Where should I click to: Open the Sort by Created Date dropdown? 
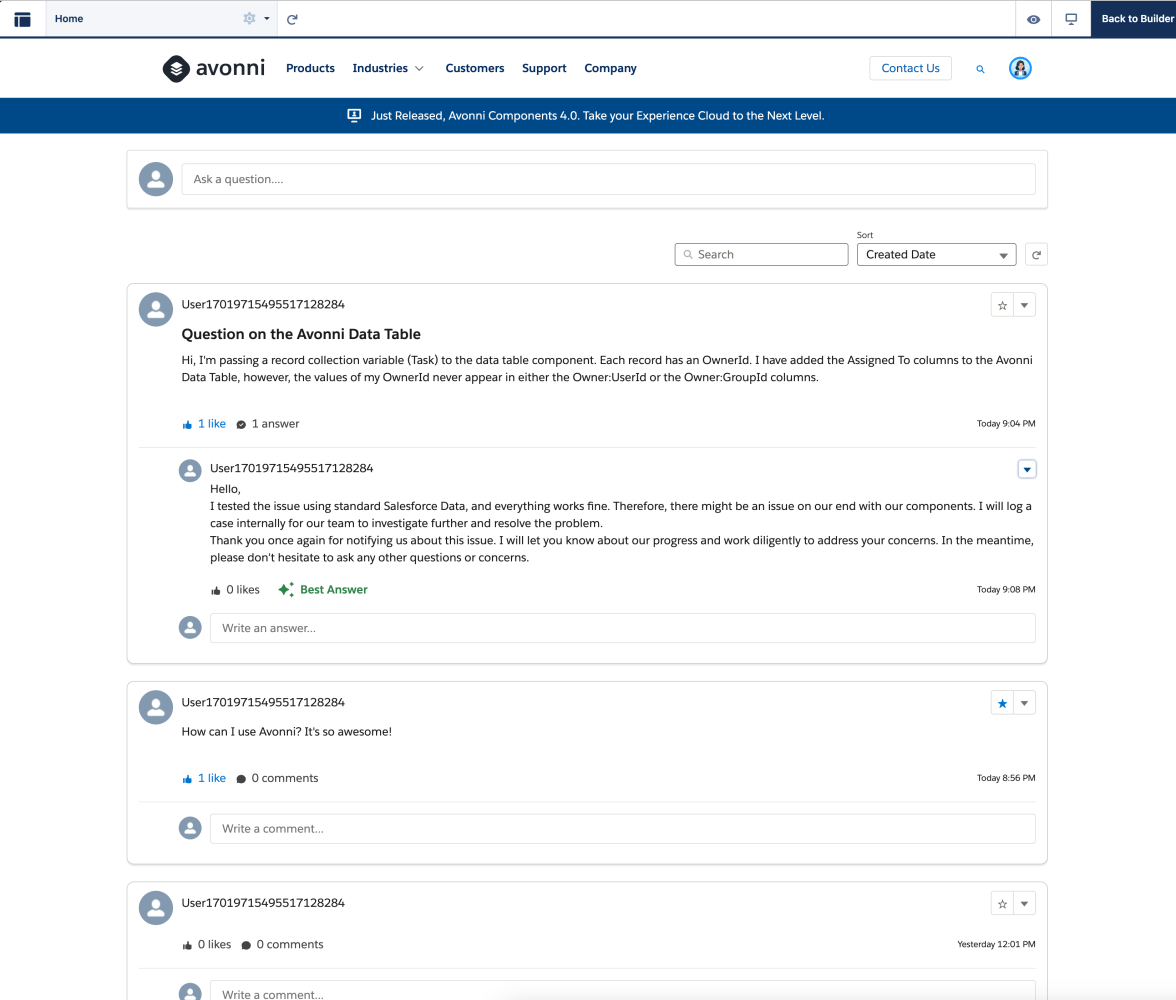(936, 255)
